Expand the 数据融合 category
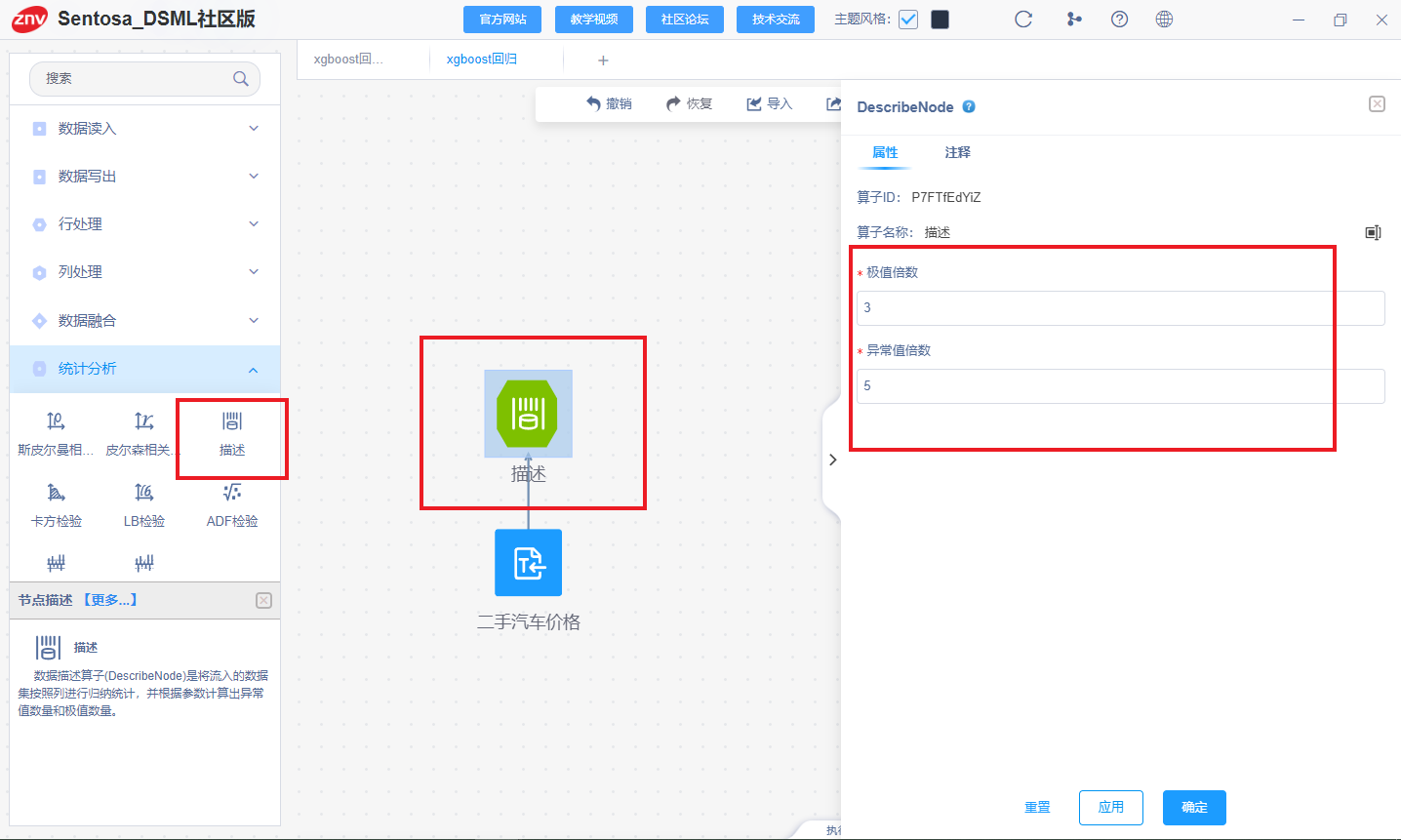1401x840 pixels. click(144, 321)
